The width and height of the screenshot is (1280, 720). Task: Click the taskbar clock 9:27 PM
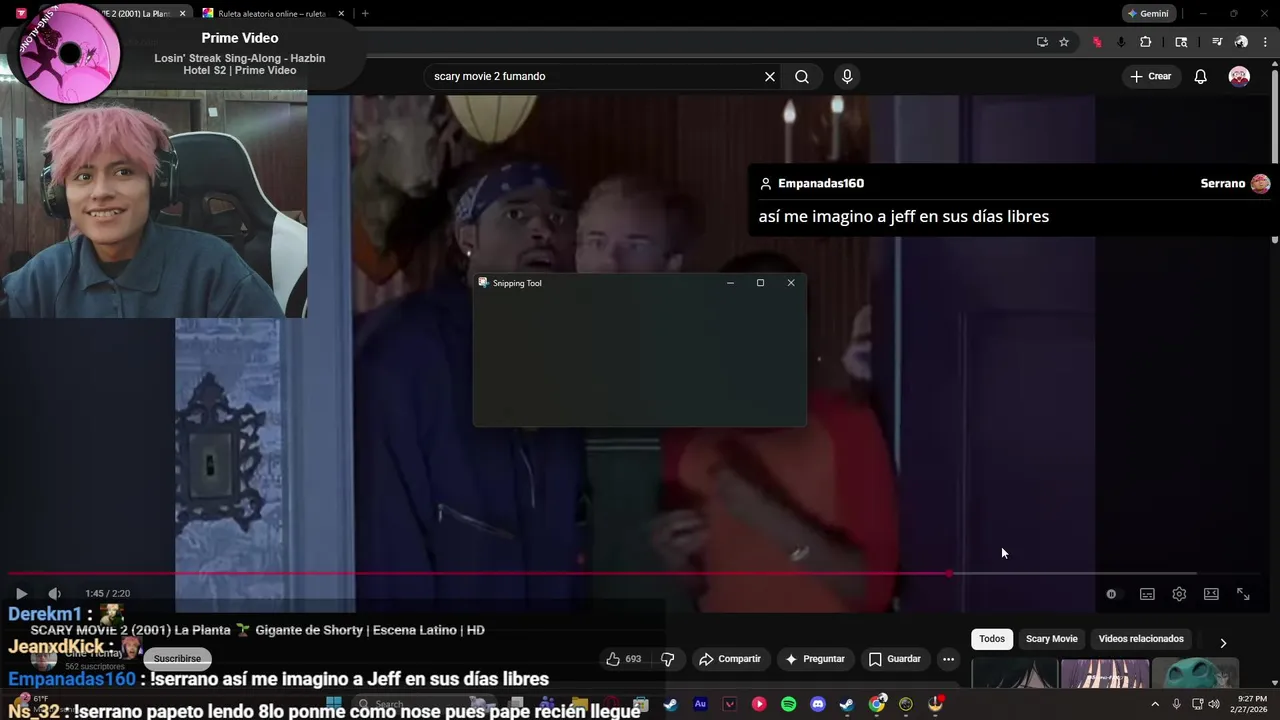coord(1252,704)
